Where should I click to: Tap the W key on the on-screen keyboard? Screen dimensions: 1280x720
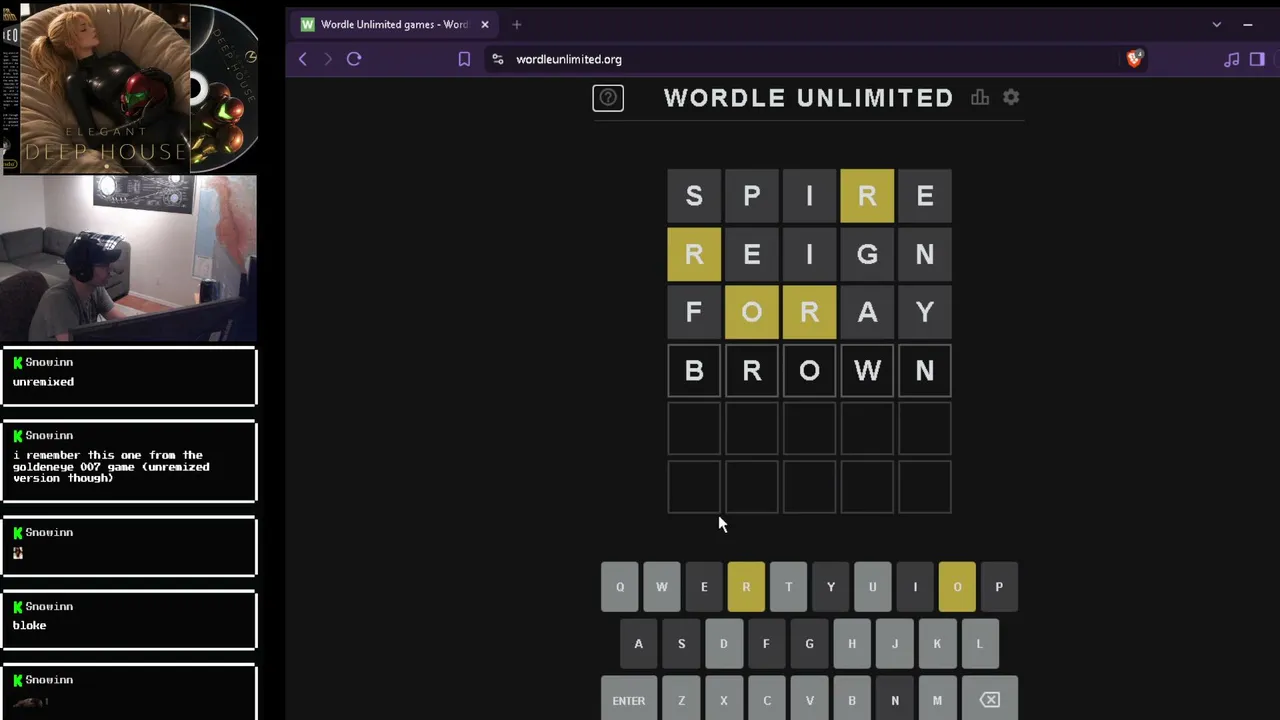coord(662,587)
